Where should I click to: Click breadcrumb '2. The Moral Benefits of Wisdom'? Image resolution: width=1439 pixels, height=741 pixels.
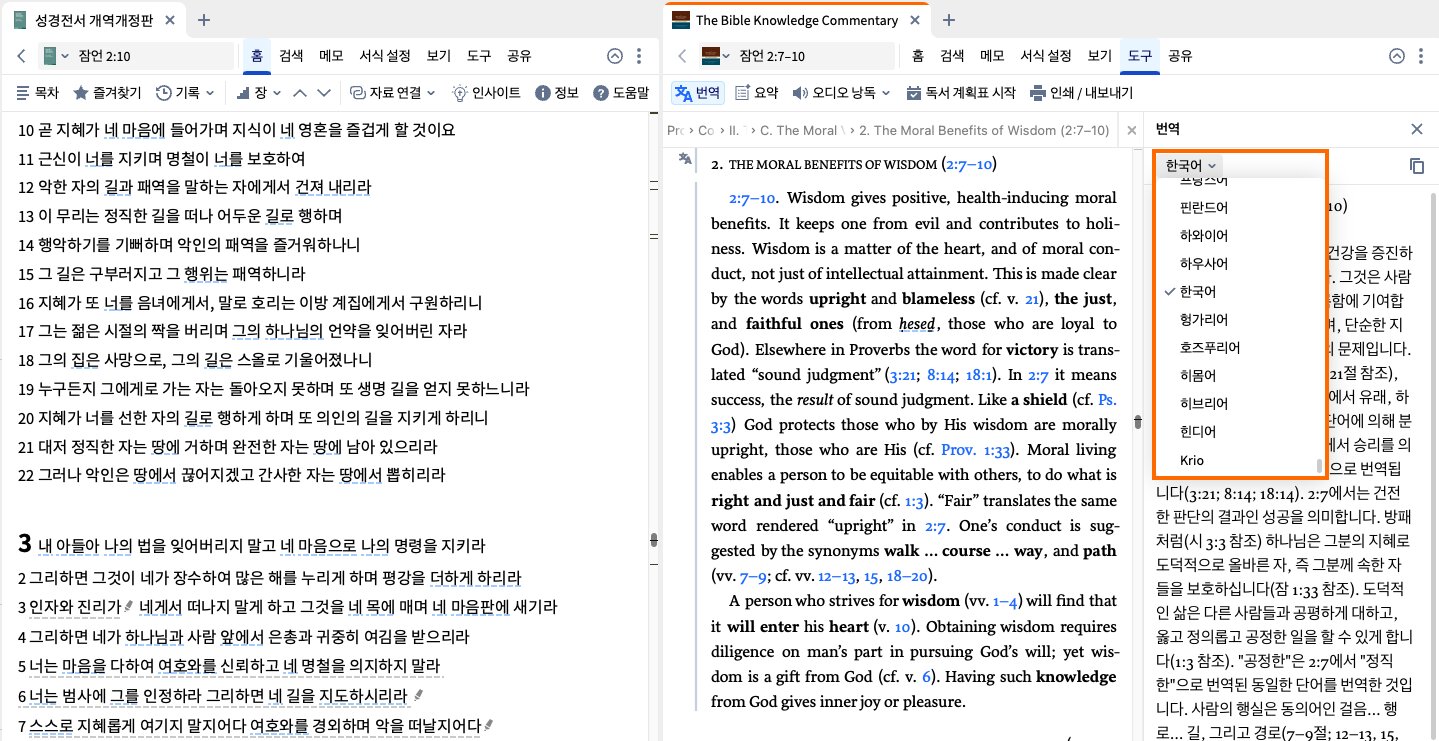click(984, 130)
